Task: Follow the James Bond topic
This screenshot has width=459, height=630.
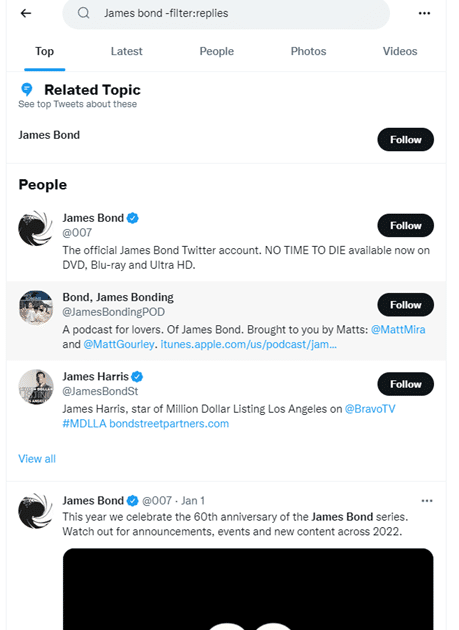Action: click(406, 139)
